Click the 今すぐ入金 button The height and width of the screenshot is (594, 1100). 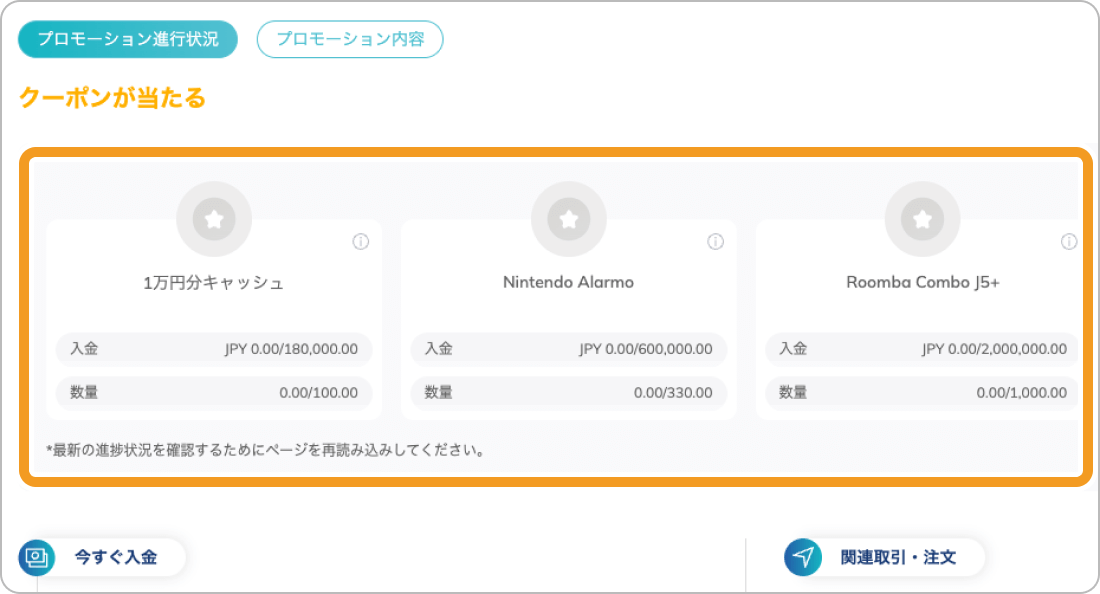[x=102, y=558]
